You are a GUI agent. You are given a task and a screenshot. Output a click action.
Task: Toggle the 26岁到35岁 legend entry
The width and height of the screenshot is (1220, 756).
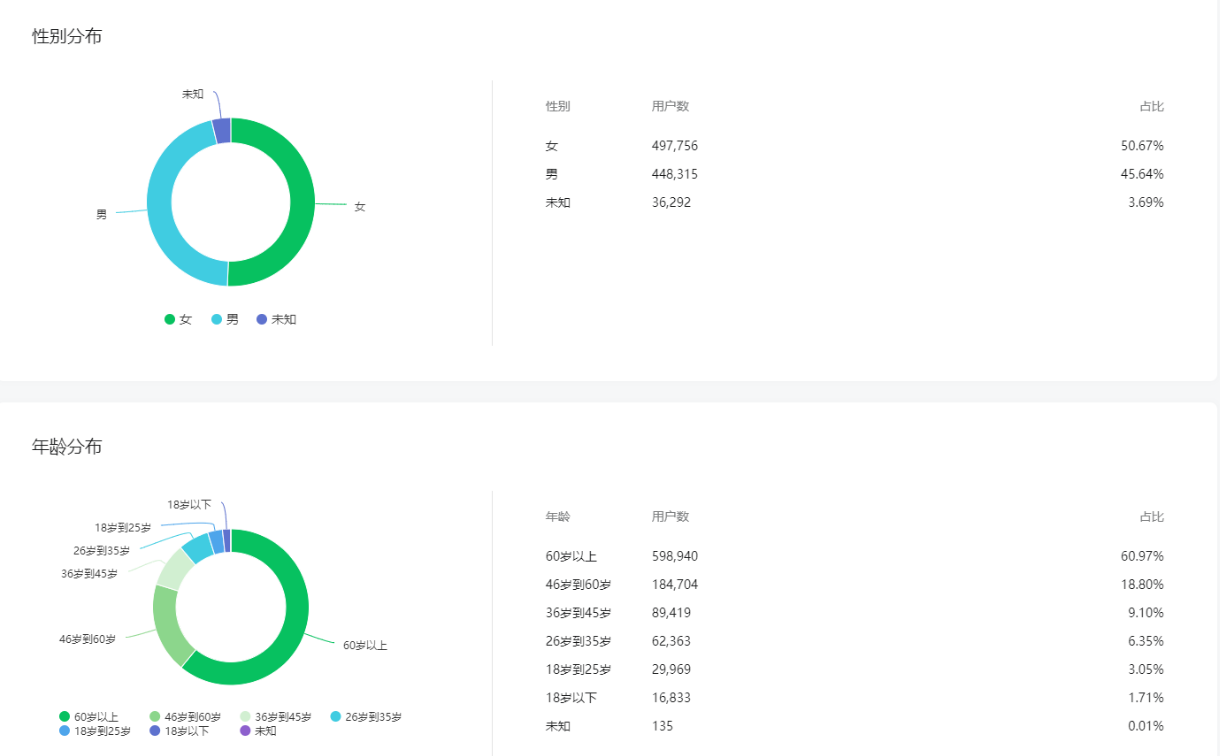click(x=366, y=717)
